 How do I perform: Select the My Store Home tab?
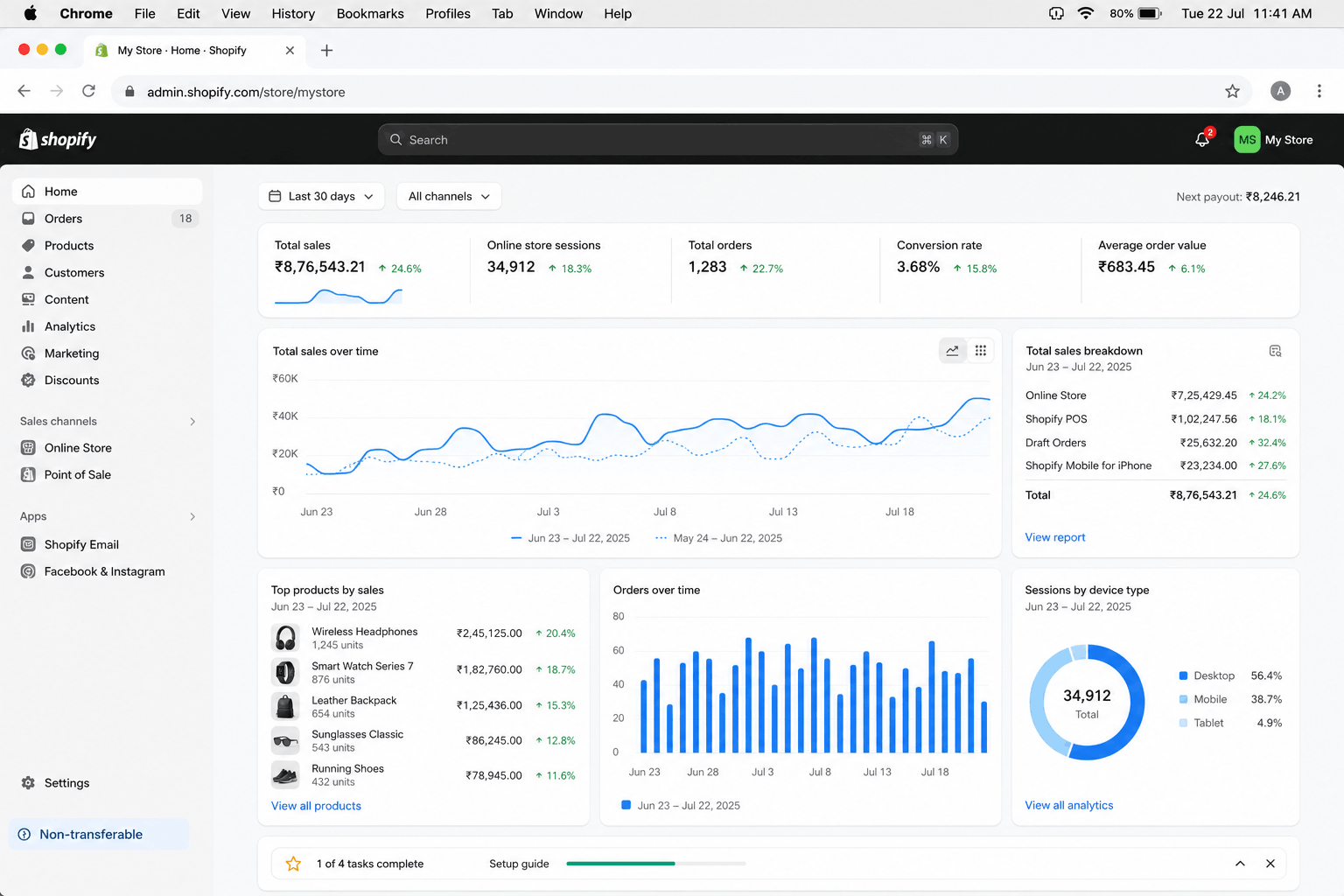pyautogui.click(x=195, y=51)
